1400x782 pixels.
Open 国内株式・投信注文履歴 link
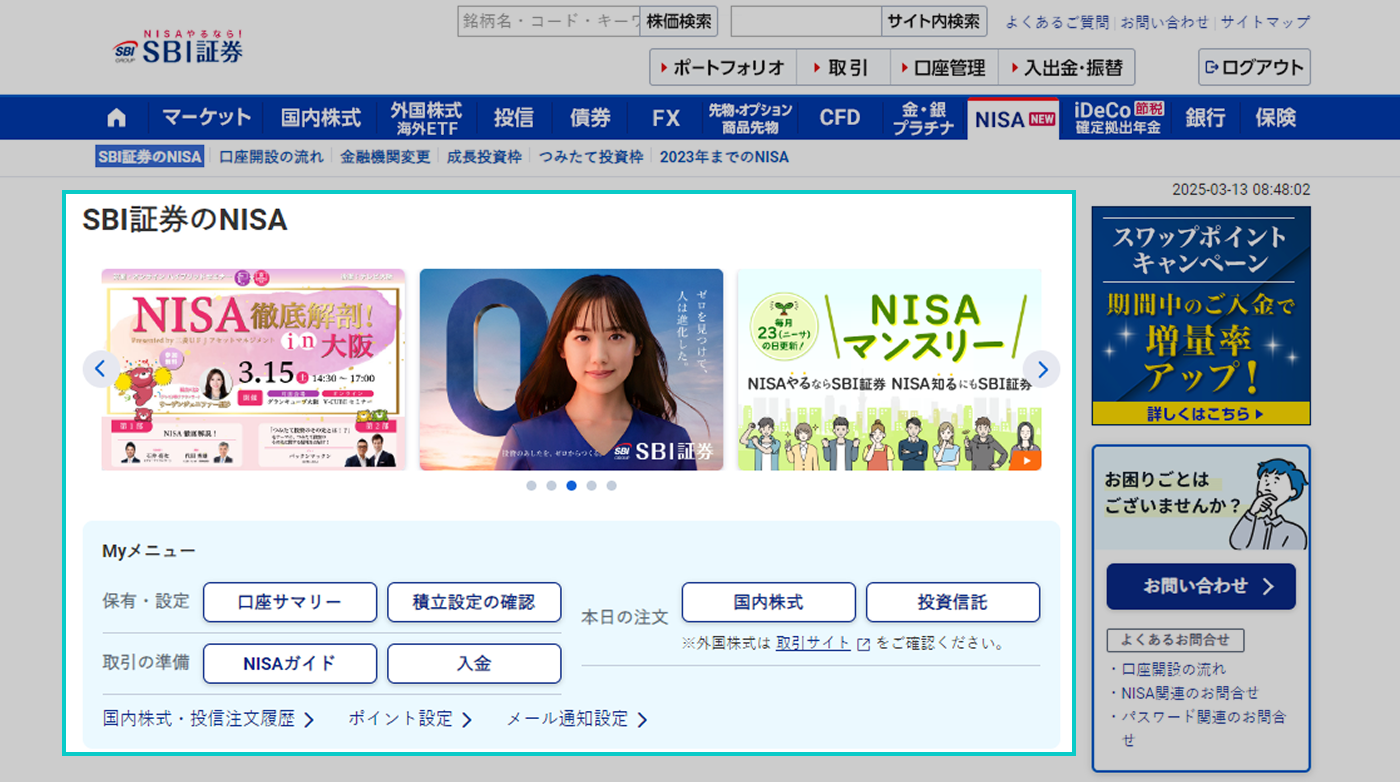pyautogui.click(x=208, y=719)
